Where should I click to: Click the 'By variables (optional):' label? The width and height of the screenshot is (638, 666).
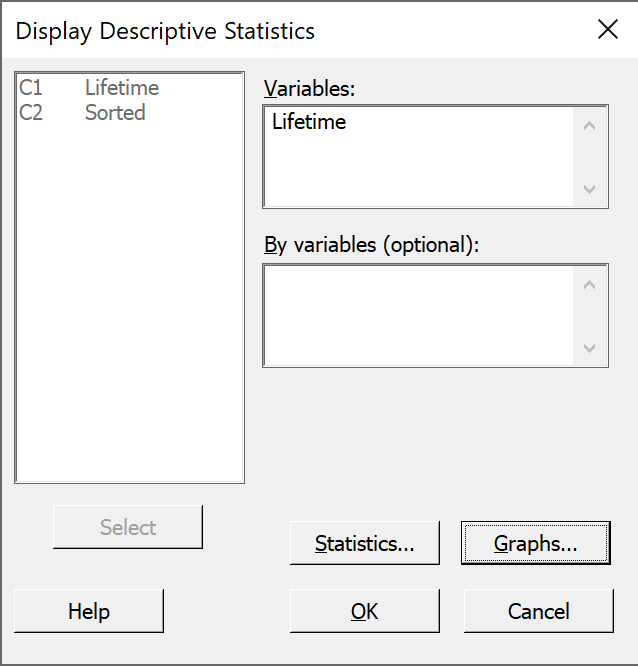point(371,245)
